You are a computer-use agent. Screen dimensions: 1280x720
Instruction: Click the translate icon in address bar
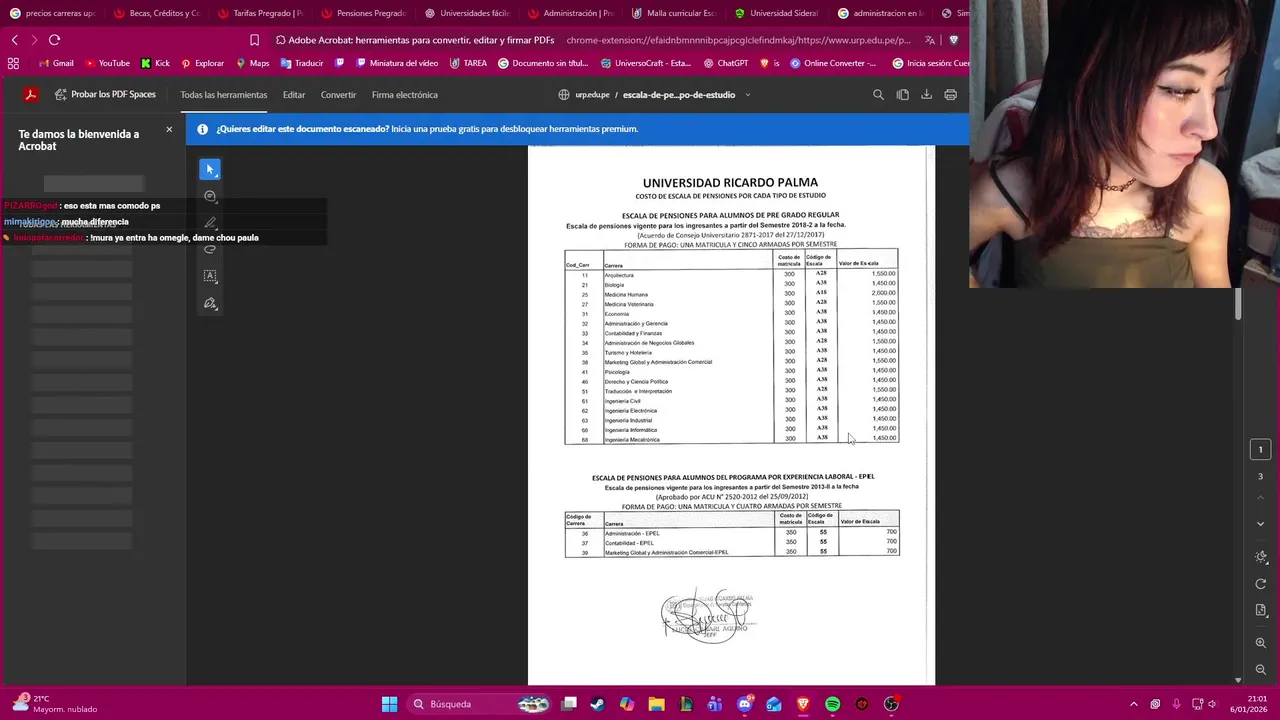click(x=930, y=41)
